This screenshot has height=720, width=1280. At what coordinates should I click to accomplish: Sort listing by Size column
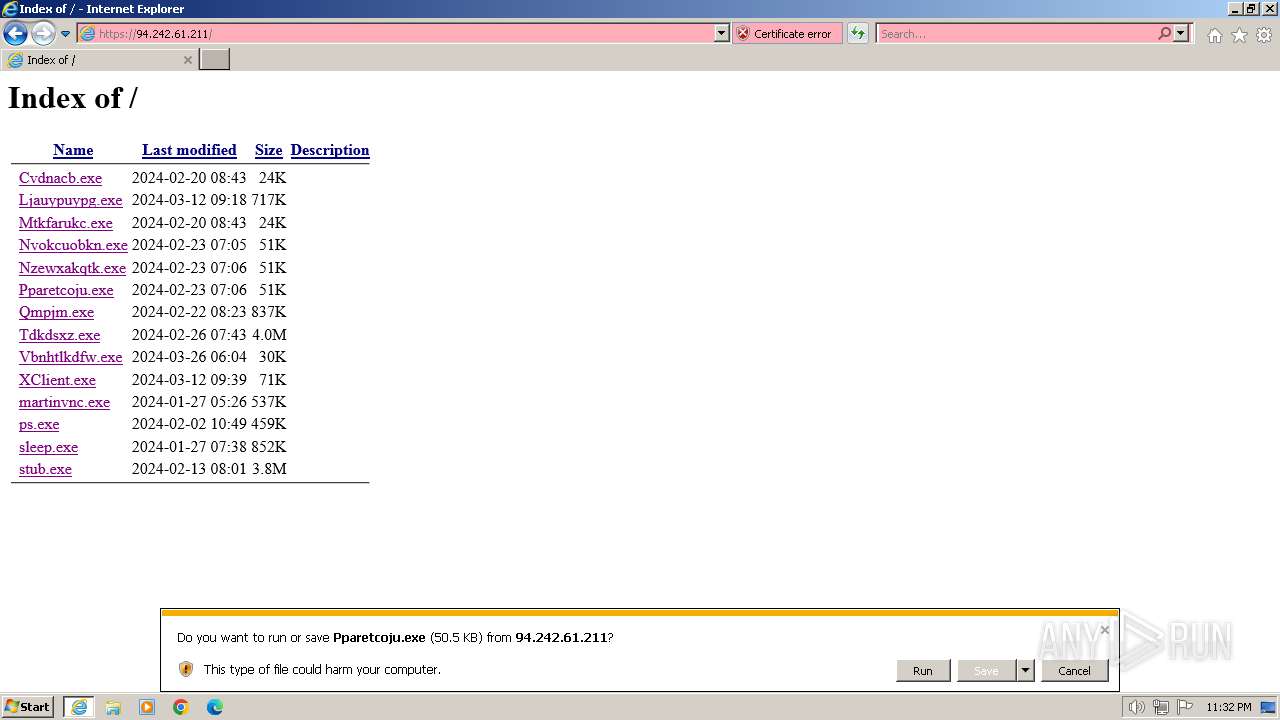pos(268,150)
